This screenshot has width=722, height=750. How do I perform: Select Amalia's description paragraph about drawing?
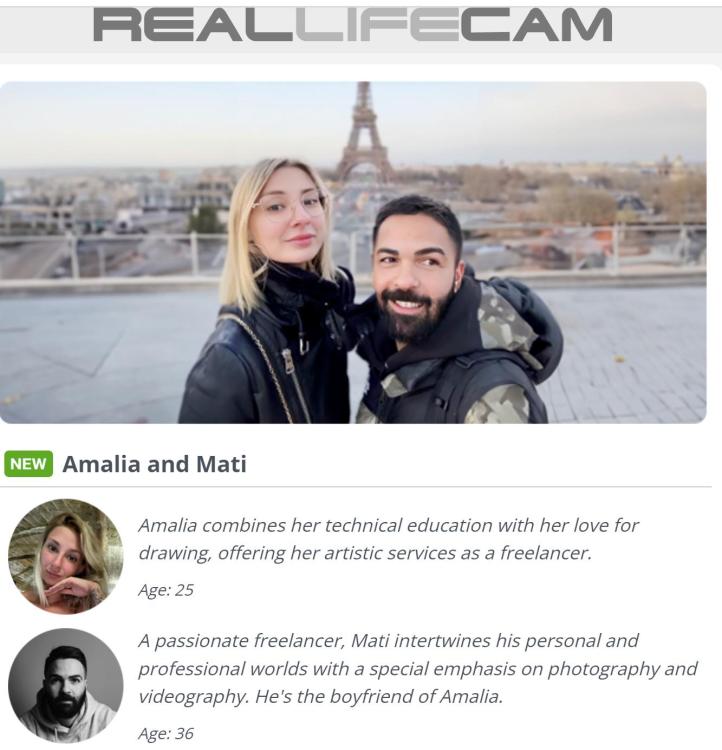pos(389,539)
